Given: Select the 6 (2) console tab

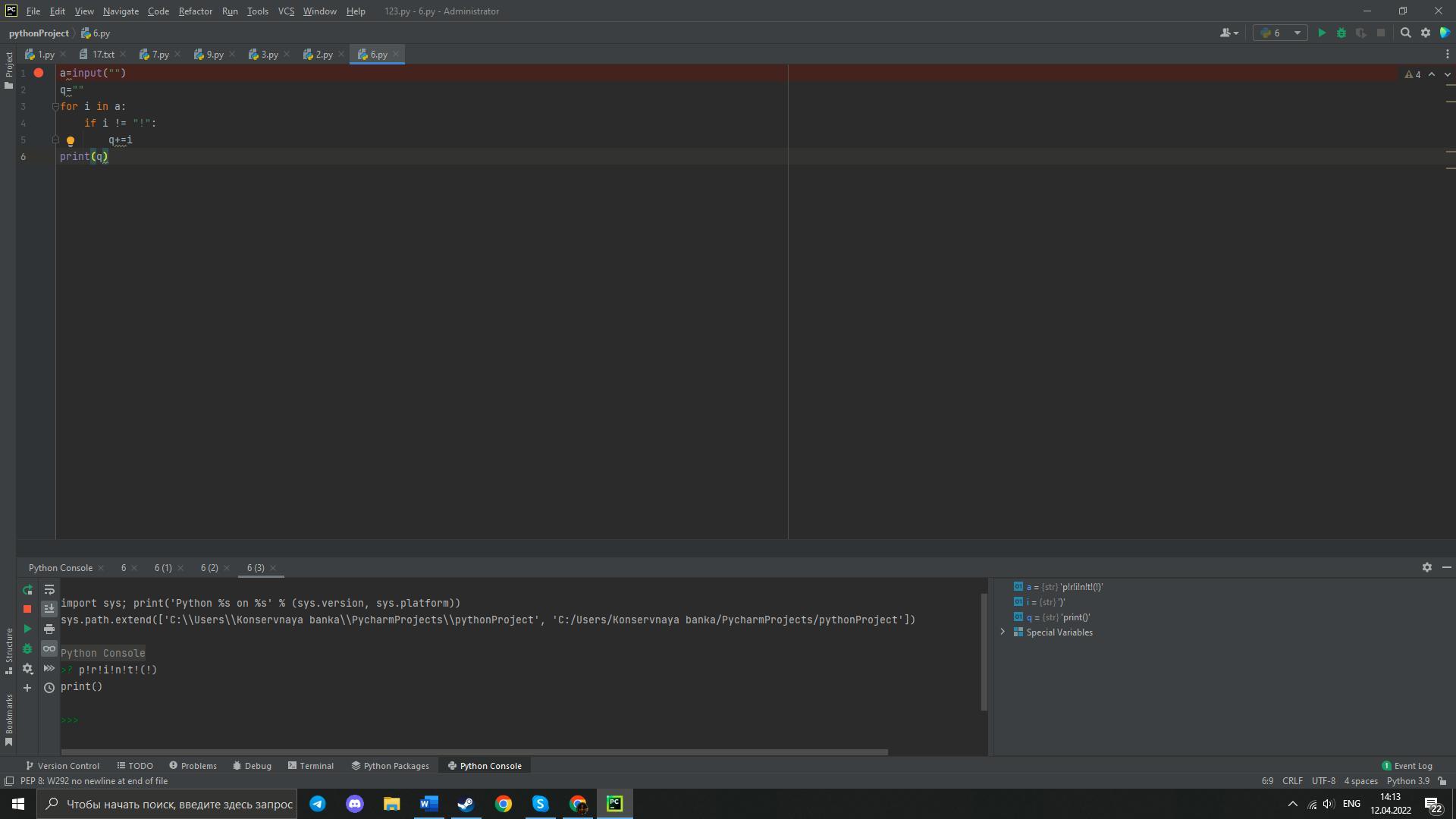Looking at the screenshot, I should pos(209,567).
